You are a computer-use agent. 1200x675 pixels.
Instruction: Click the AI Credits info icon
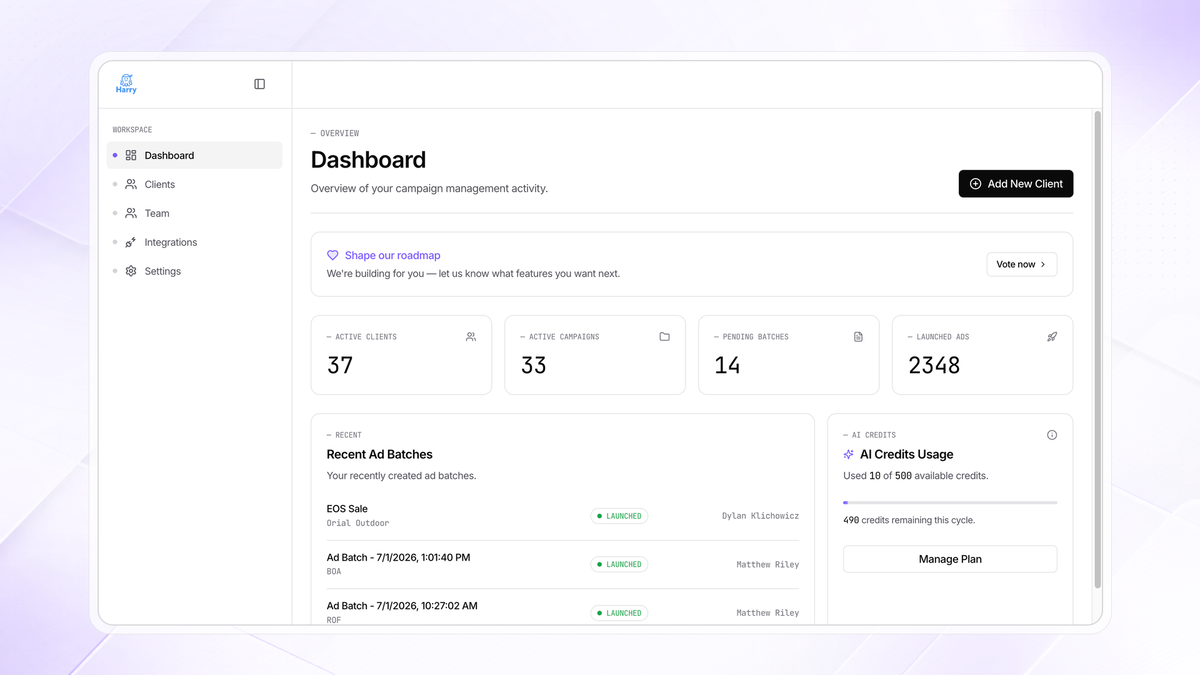1051,435
